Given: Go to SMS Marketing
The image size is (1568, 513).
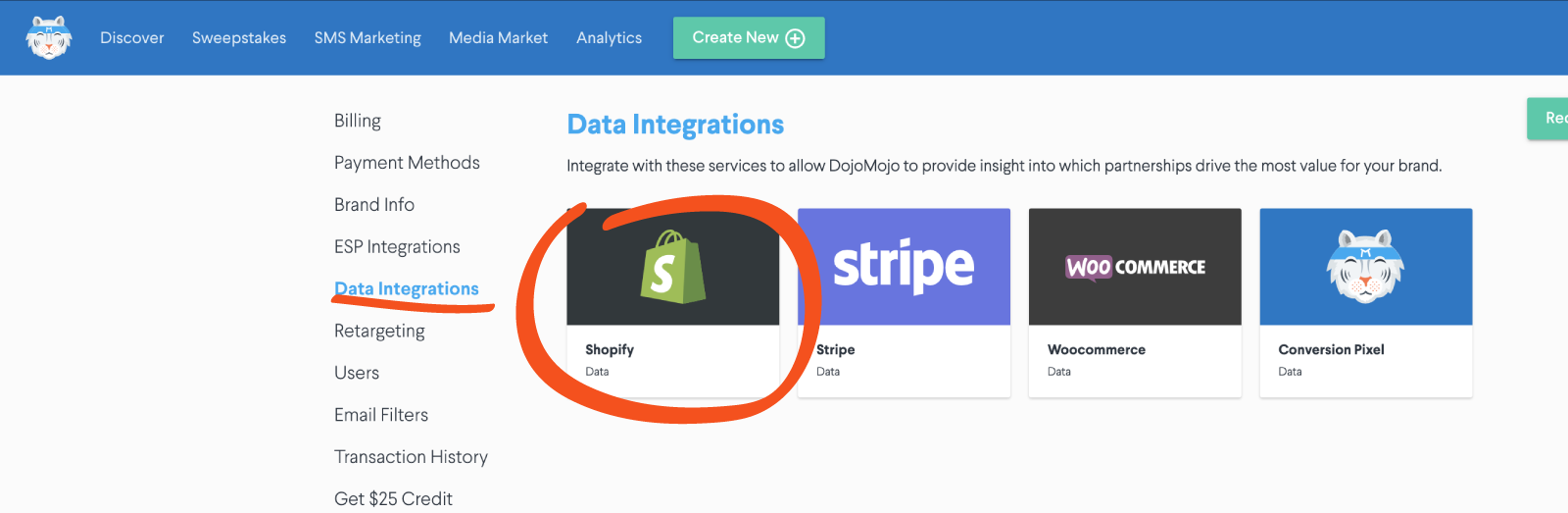Looking at the screenshot, I should (367, 37).
